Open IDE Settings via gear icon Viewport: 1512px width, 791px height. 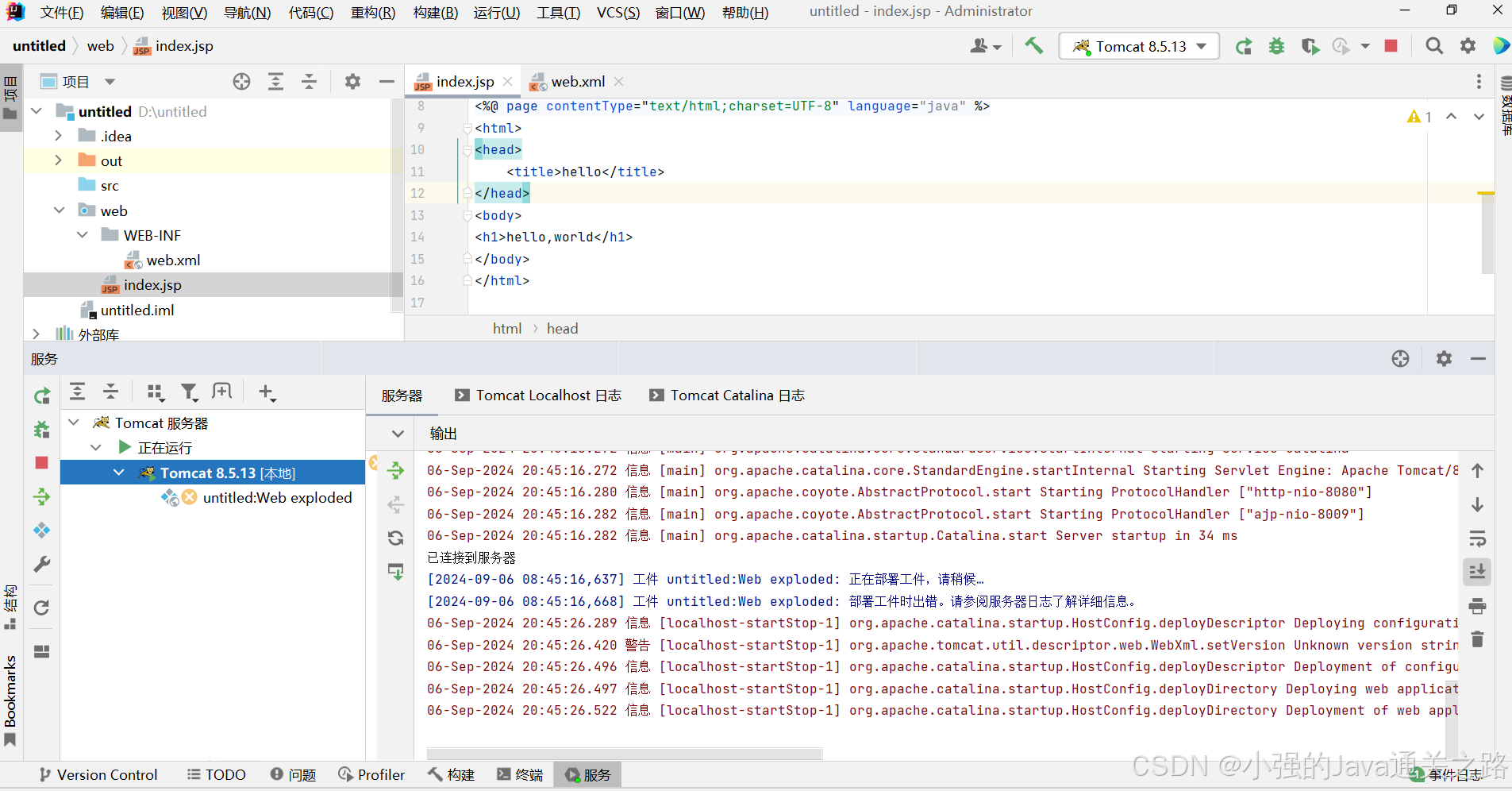(x=1468, y=46)
